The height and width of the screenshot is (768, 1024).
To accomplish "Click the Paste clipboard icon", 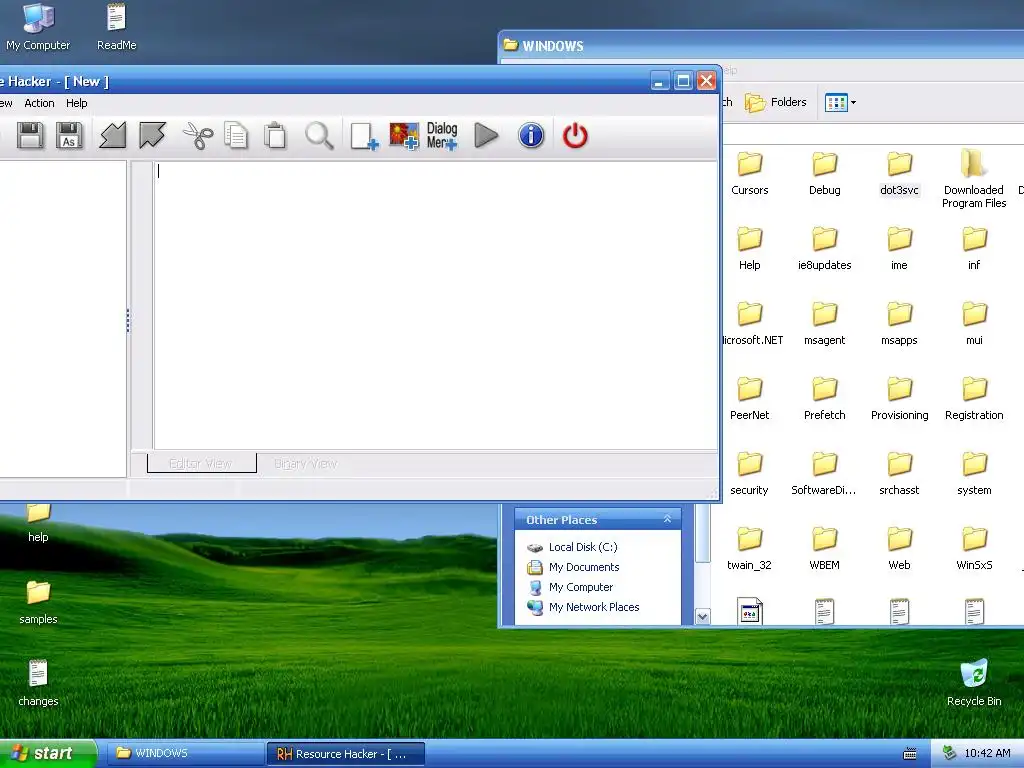I will point(275,136).
